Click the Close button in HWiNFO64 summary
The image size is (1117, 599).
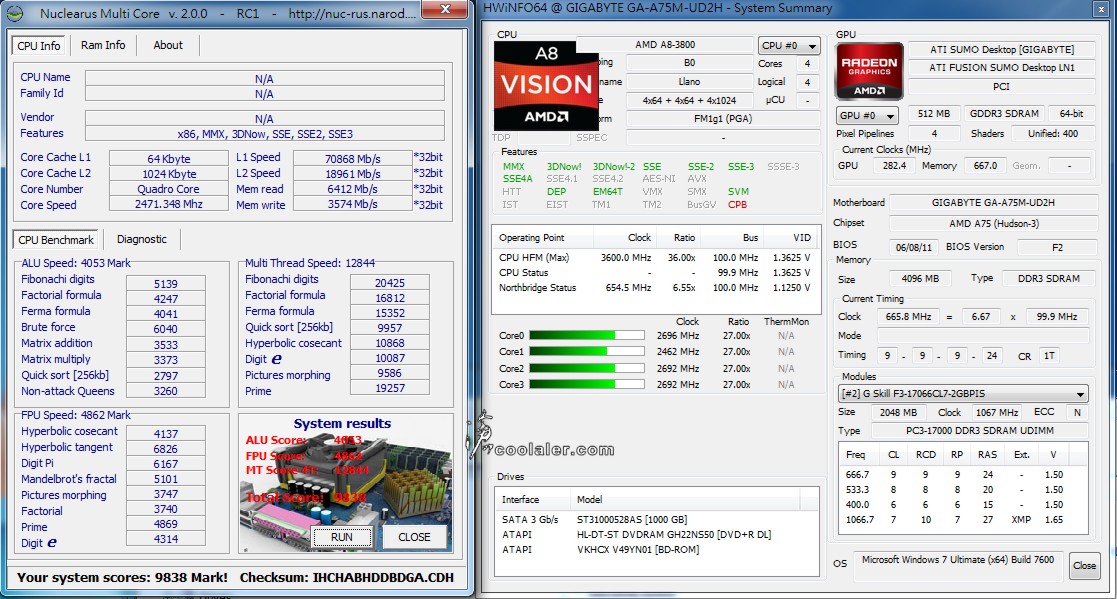pyautogui.click(x=1084, y=566)
